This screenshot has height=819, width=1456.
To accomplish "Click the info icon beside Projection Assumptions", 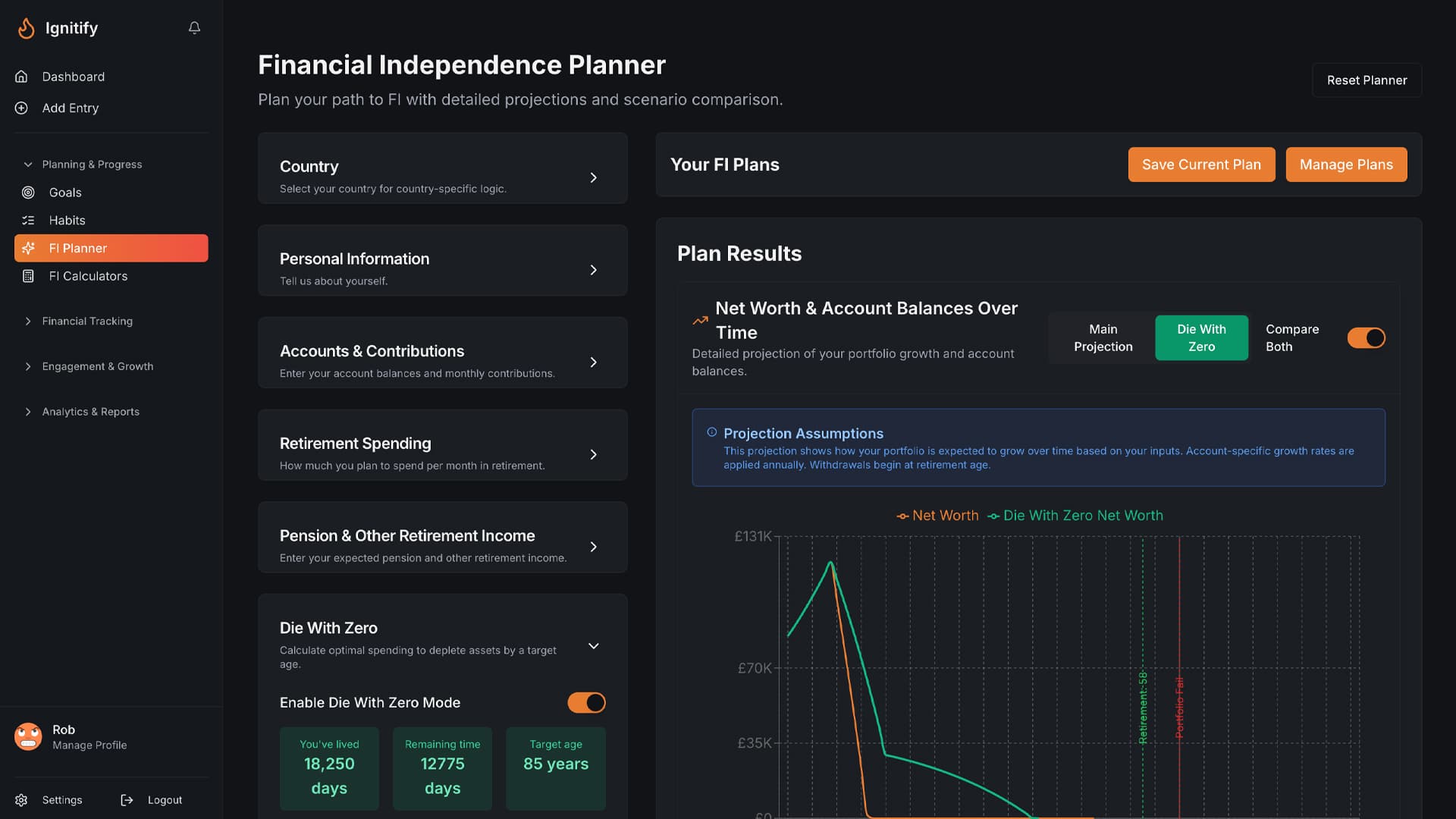I will click(712, 432).
